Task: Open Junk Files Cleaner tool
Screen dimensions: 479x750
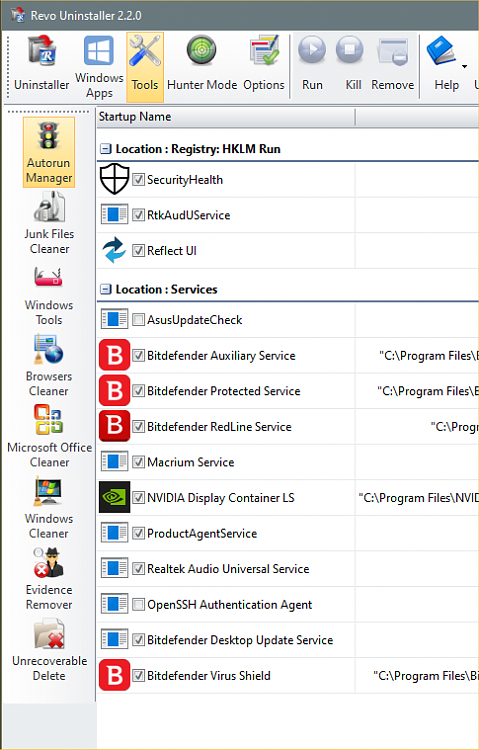Action: point(49,223)
